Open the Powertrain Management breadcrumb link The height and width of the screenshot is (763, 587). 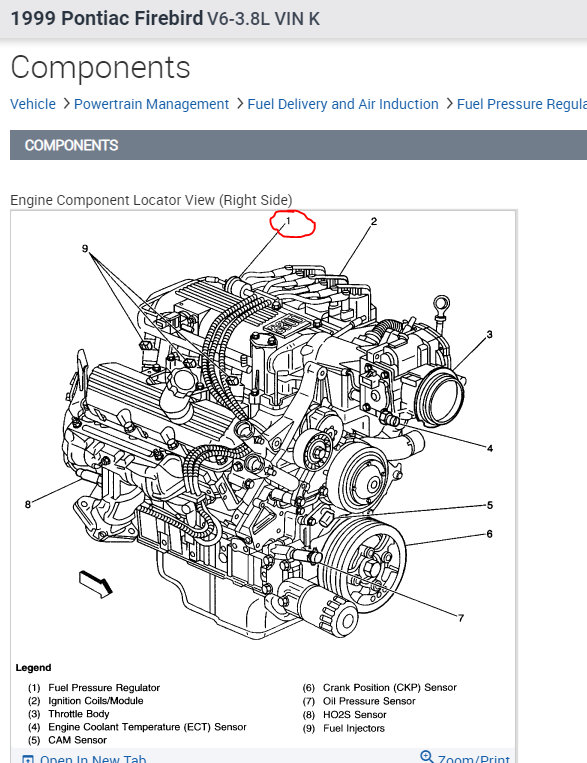pos(151,104)
